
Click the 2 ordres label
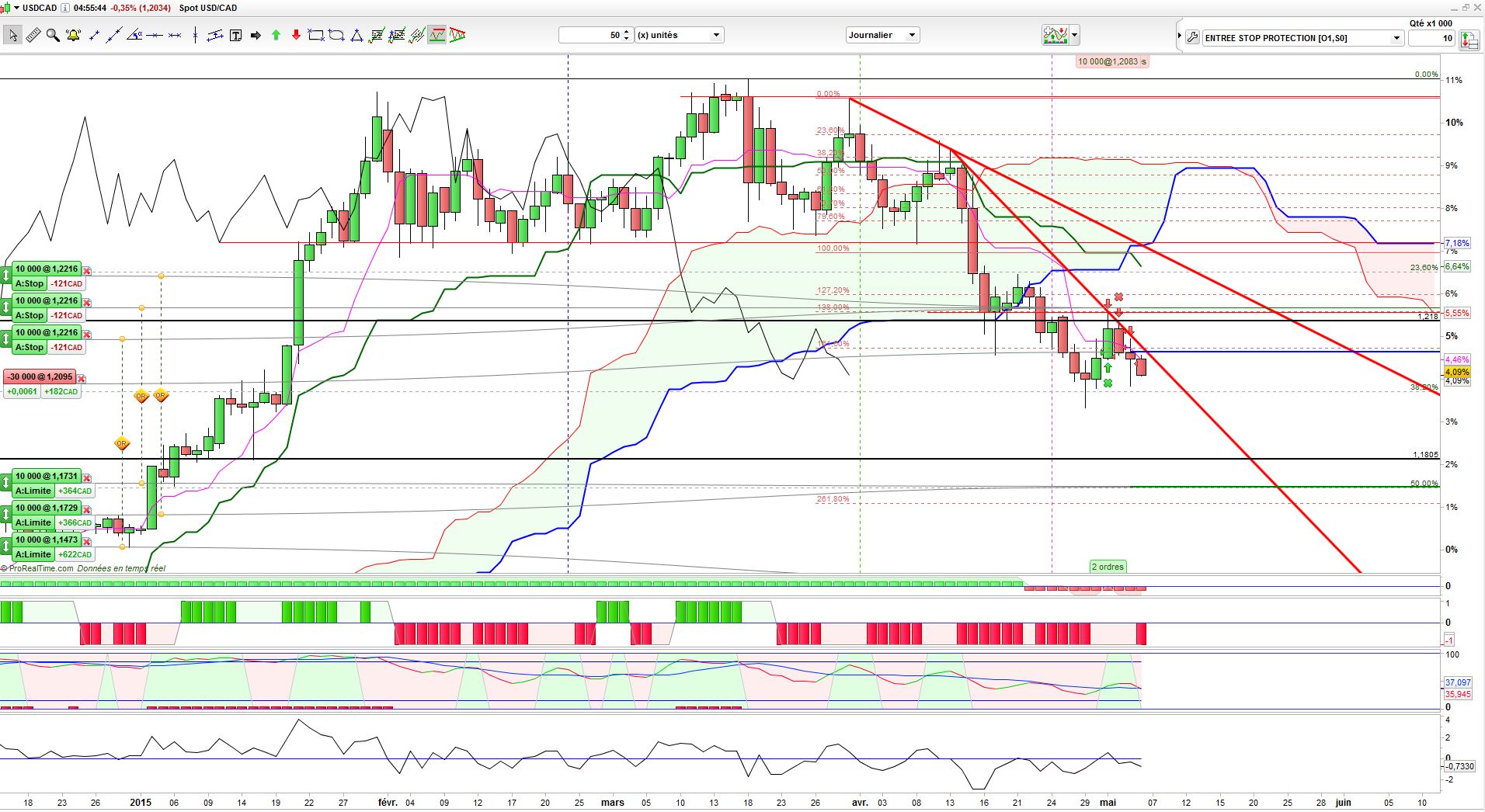click(x=1108, y=567)
